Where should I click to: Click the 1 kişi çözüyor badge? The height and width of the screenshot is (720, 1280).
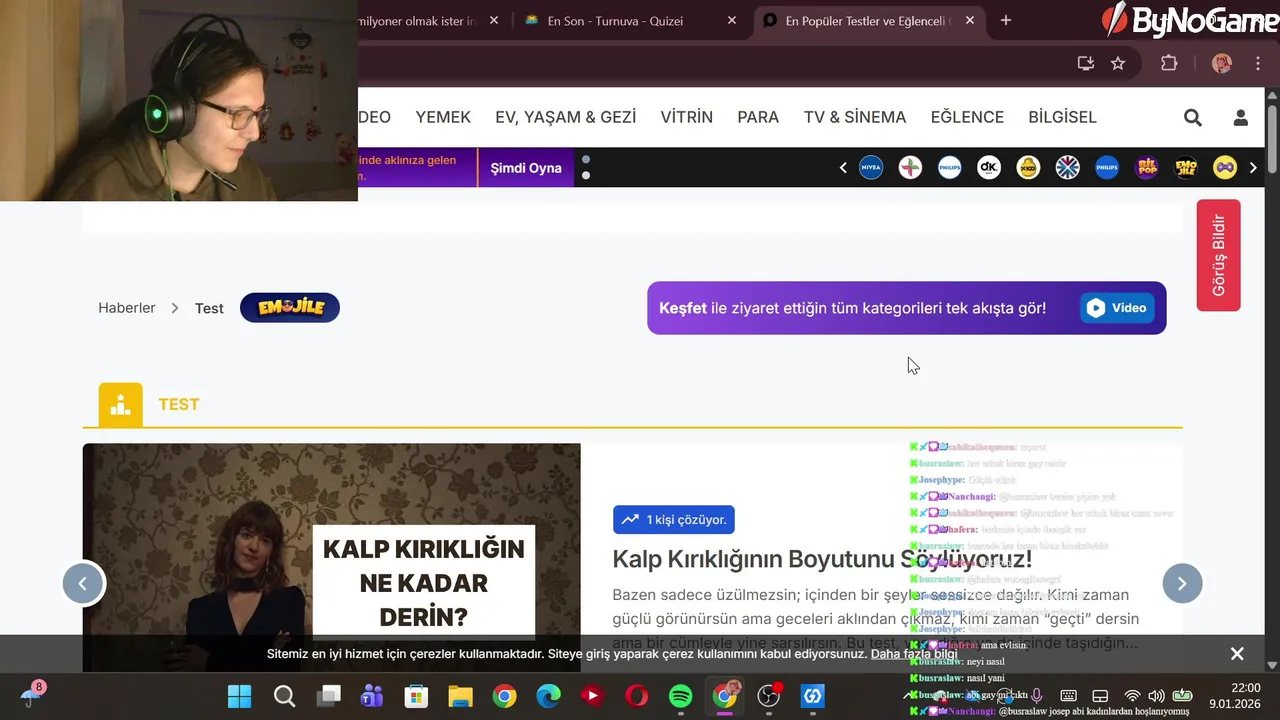click(673, 520)
